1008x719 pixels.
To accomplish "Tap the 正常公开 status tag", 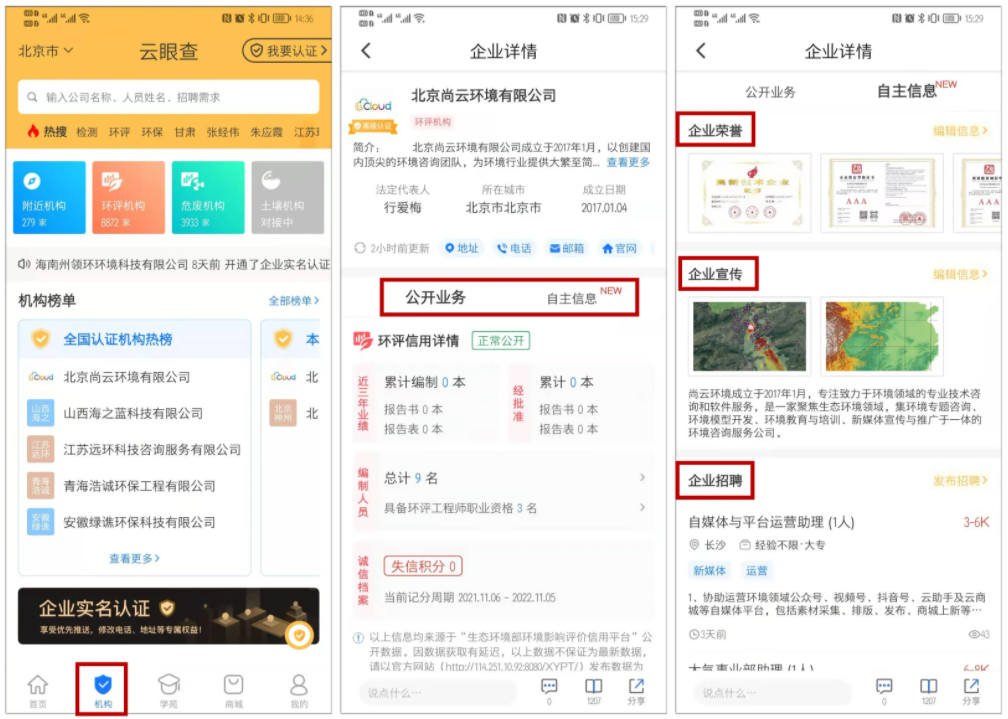I will click(x=501, y=341).
